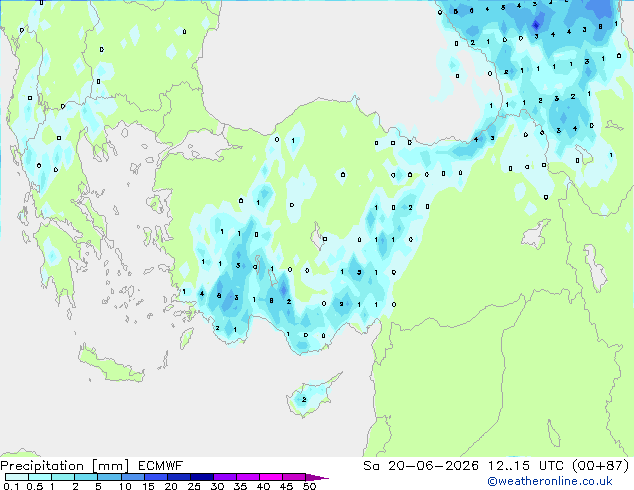
Task: Click the '30' legend scale label
Action: (217, 486)
